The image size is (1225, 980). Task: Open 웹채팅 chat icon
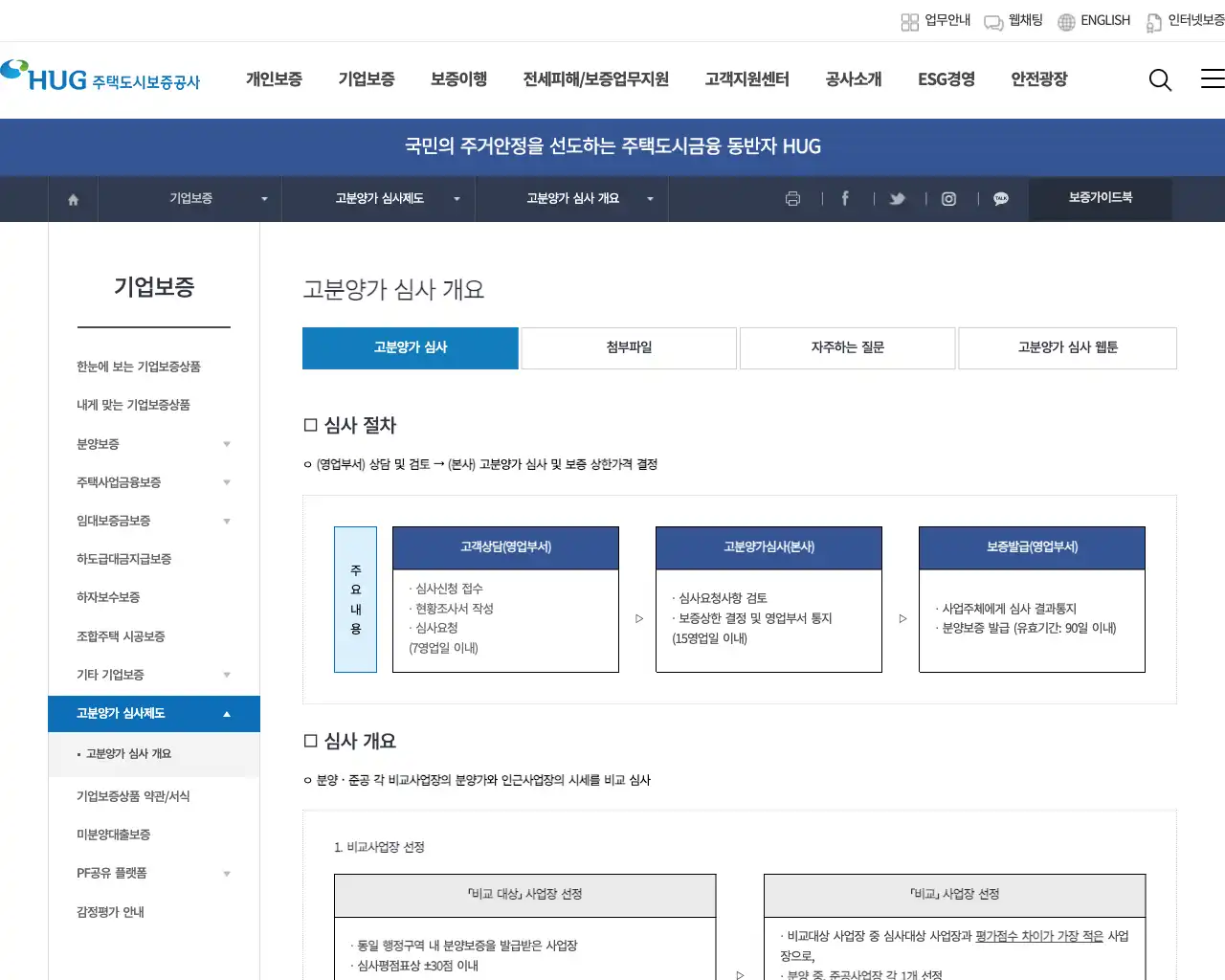[x=991, y=21]
